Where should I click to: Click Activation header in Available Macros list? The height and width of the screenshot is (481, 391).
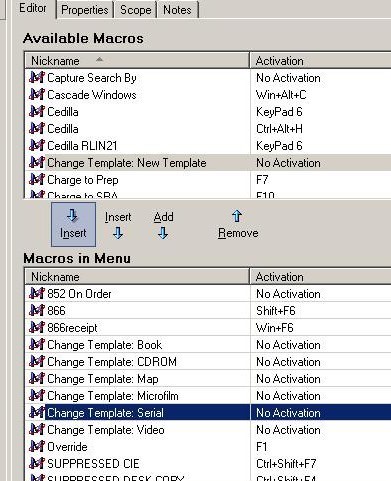coord(320,61)
